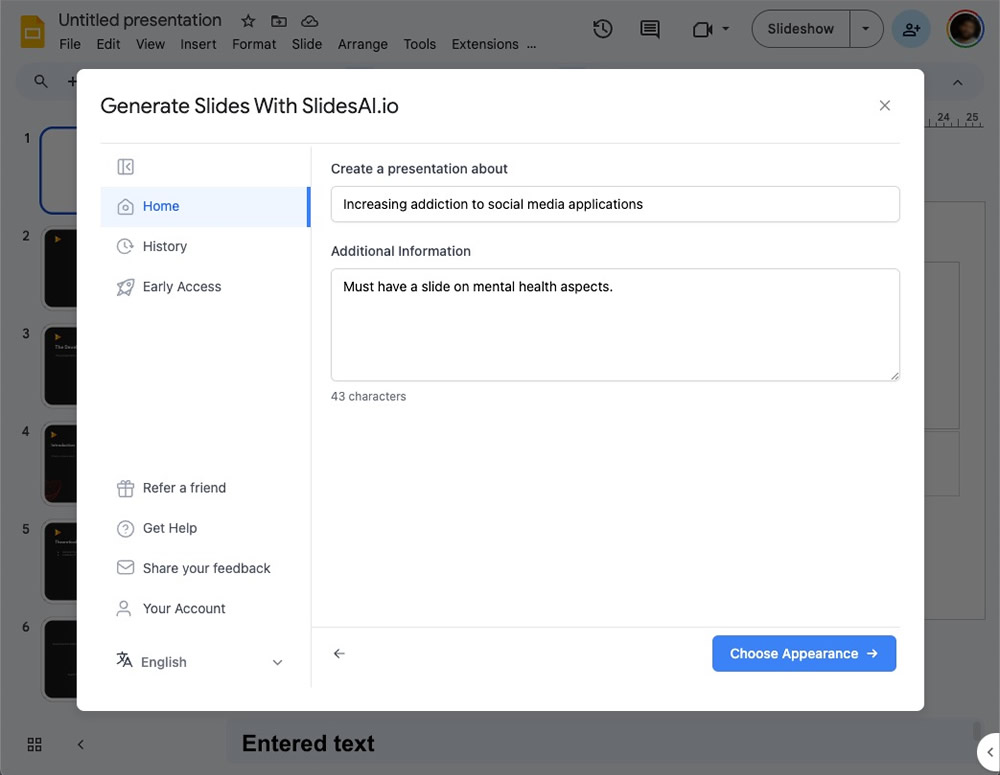Open the View menu
Image resolution: width=1000 pixels, height=775 pixels.
(x=151, y=44)
